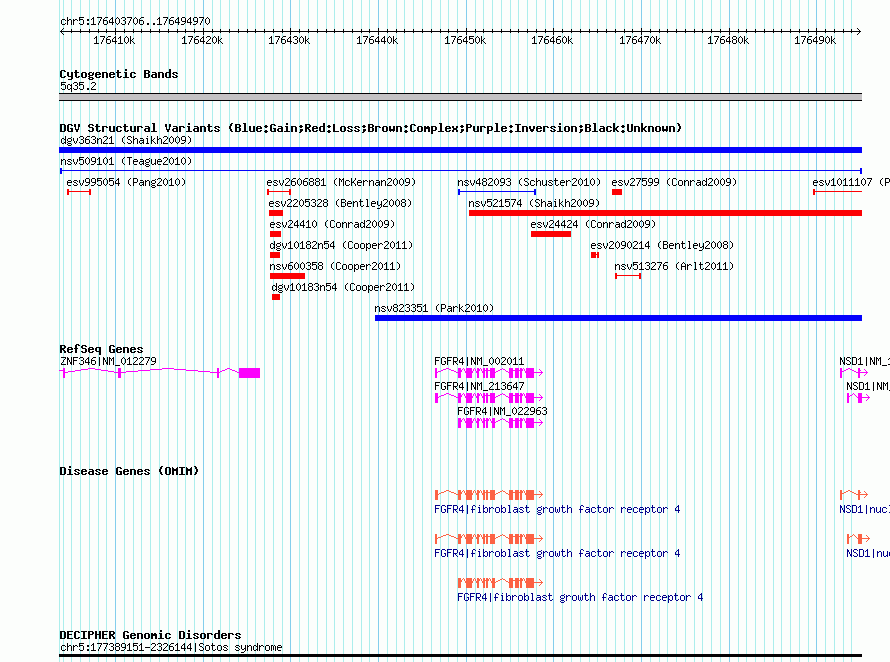Click the chr5:176403706..176494970 coordinate label
Screen dimensions: 890x662
(135, 21)
